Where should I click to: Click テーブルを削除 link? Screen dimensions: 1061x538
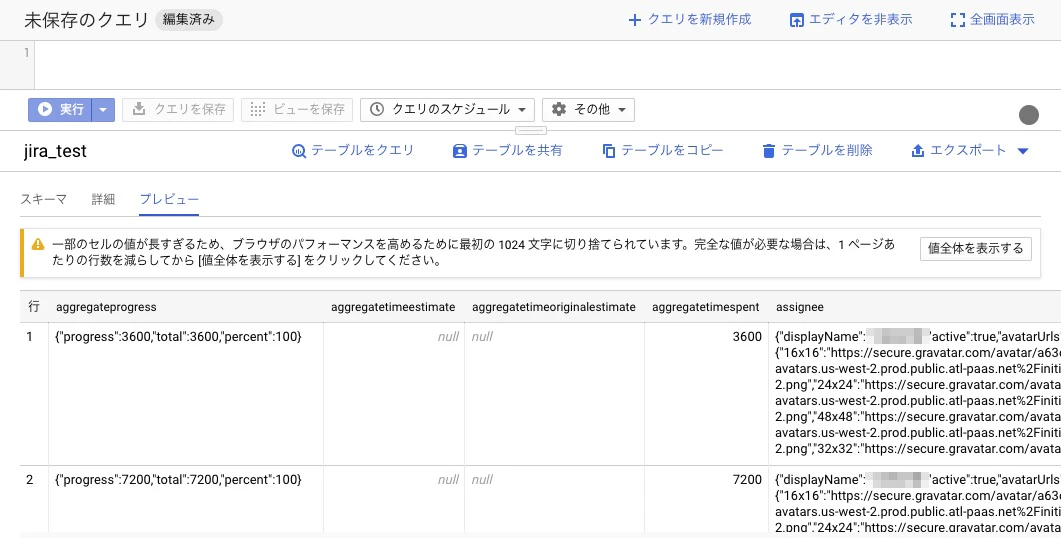[817, 150]
